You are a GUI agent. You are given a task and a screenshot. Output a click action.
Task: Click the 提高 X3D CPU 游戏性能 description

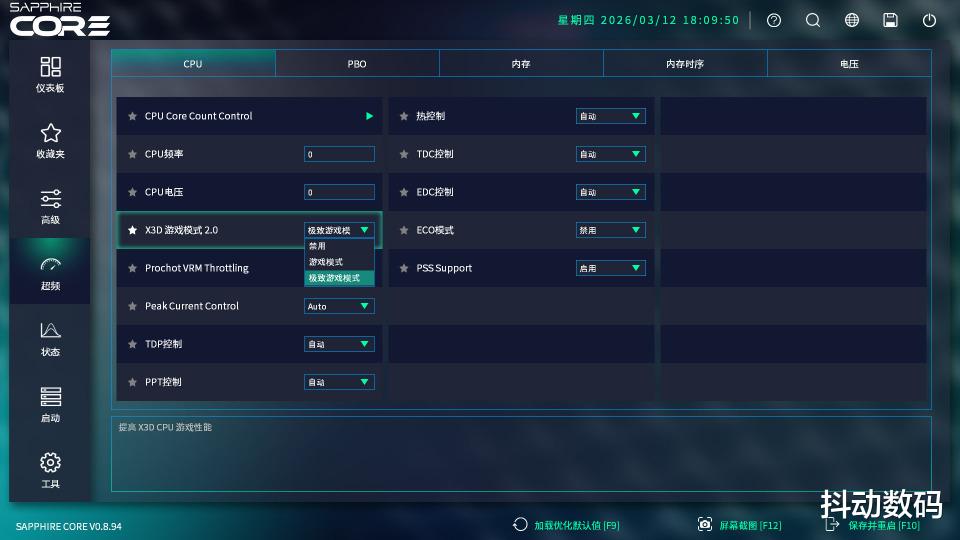pos(165,427)
